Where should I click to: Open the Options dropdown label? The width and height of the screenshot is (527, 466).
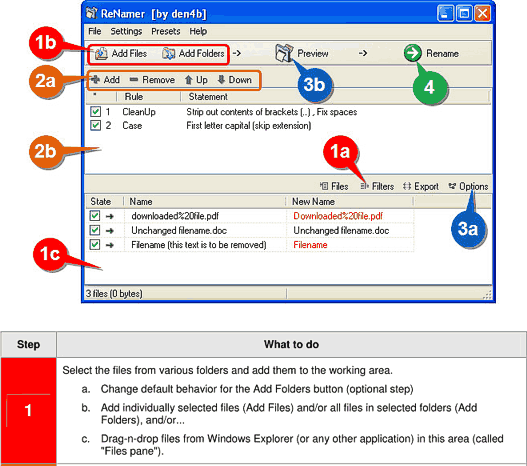[x=474, y=186]
